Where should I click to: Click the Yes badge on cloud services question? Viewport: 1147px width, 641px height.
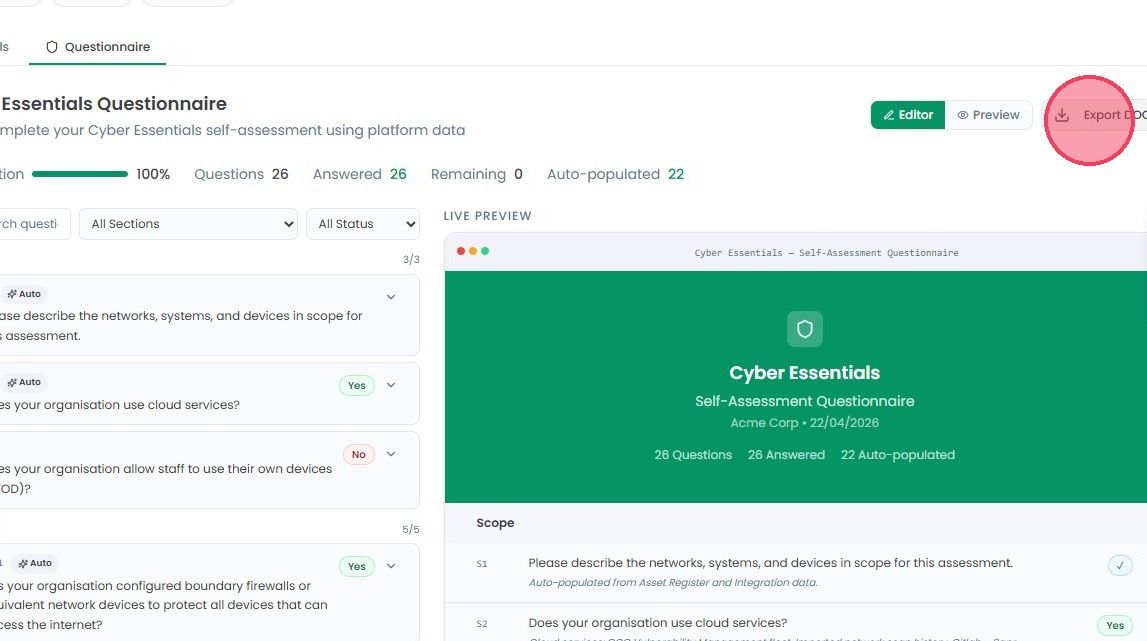tap(356, 386)
